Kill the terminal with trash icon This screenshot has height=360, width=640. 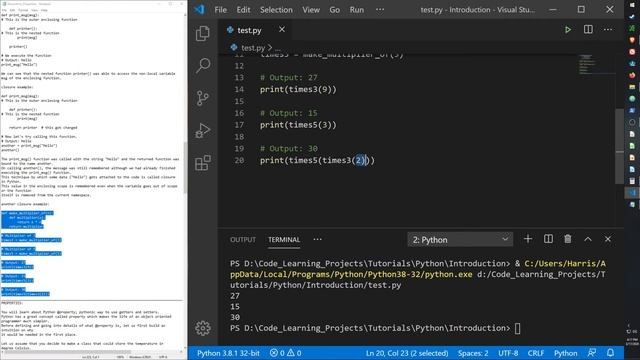[568, 239]
